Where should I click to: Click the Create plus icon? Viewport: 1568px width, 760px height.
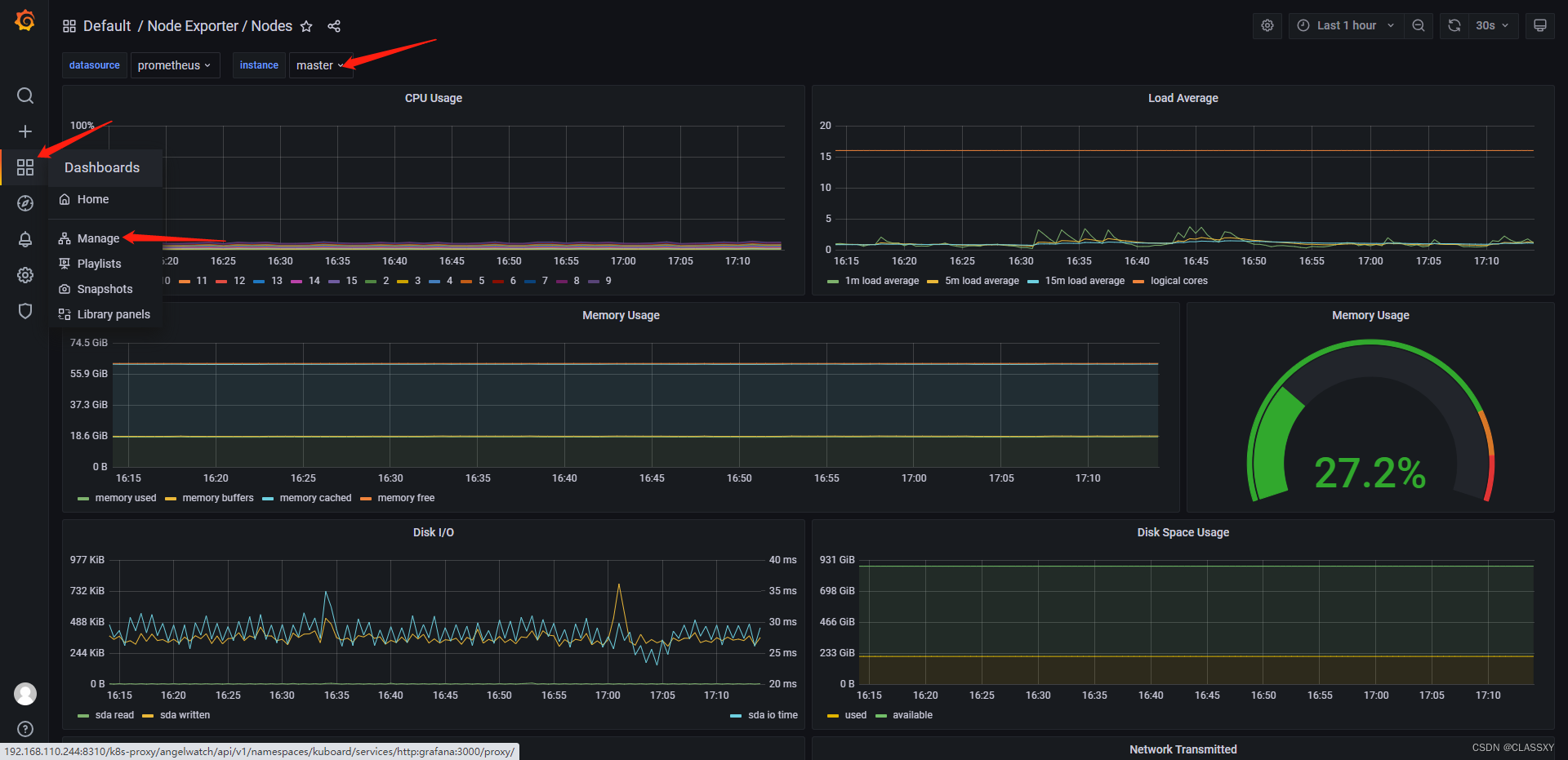[x=25, y=131]
